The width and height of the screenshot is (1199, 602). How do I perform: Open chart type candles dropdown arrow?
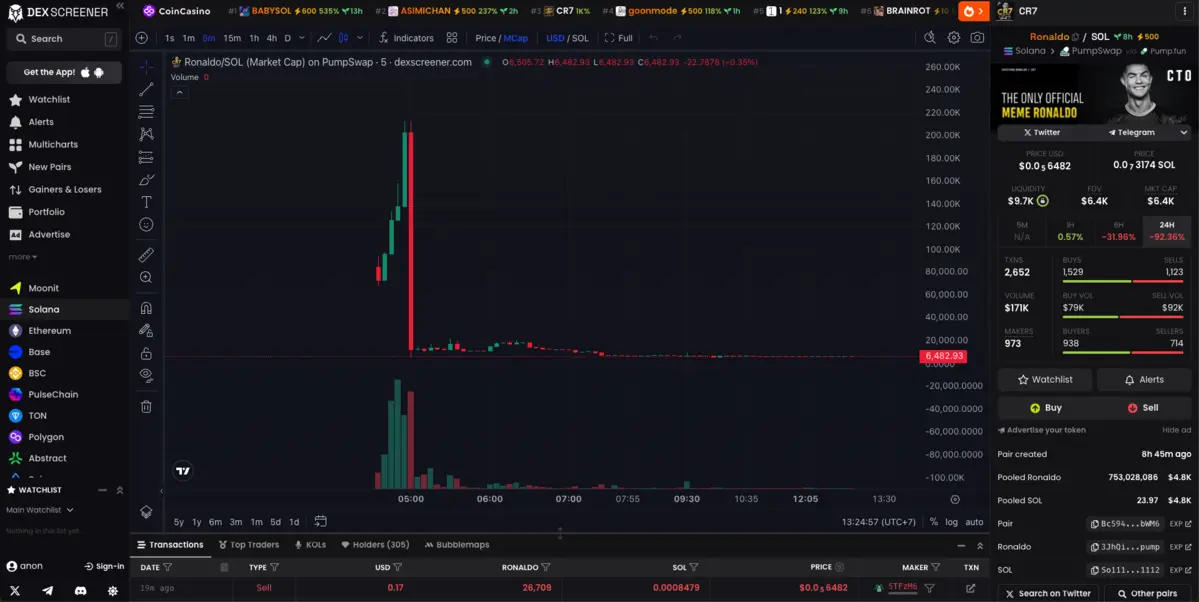pos(359,37)
